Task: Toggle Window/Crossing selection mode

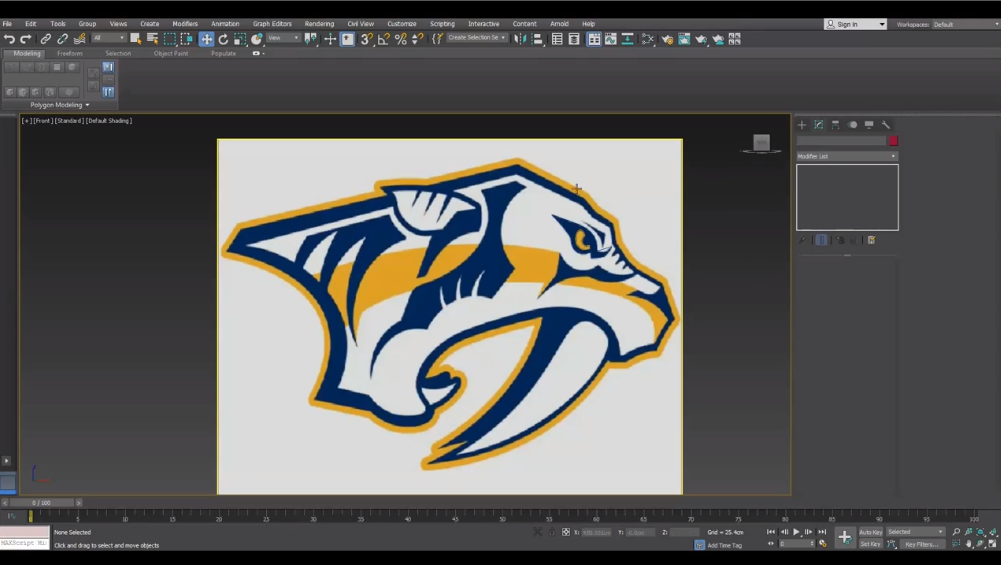Action: [x=186, y=39]
